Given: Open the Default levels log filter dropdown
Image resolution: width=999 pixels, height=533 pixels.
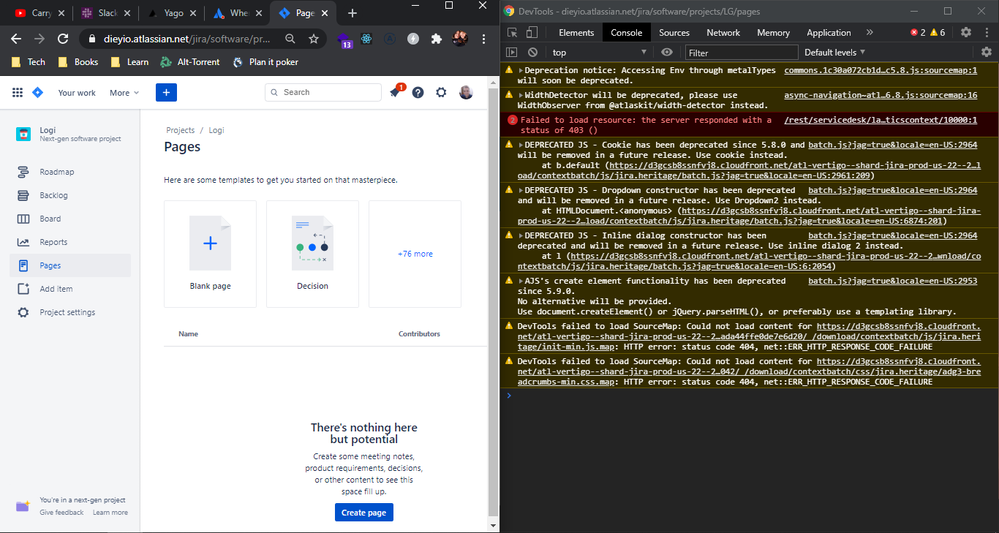Looking at the screenshot, I should pos(835,52).
